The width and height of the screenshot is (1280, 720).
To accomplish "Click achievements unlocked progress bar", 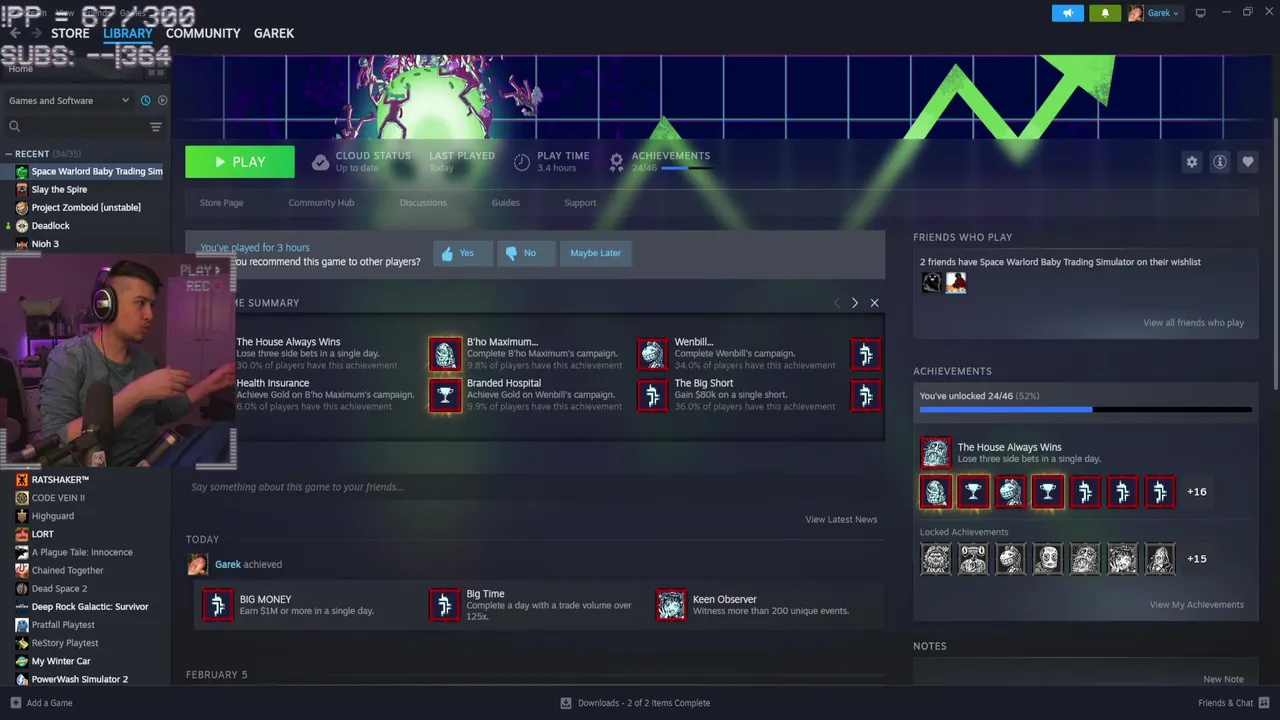I will tap(1085, 409).
